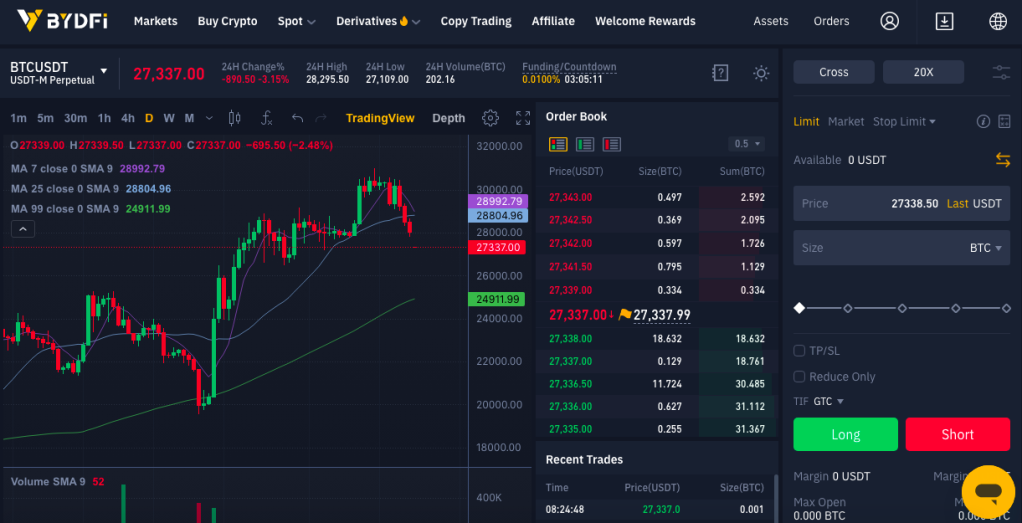The width and height of the screenshot is (1022, 523).
Task: Open the indicators fx icon
Action: (x=266, y=118)
